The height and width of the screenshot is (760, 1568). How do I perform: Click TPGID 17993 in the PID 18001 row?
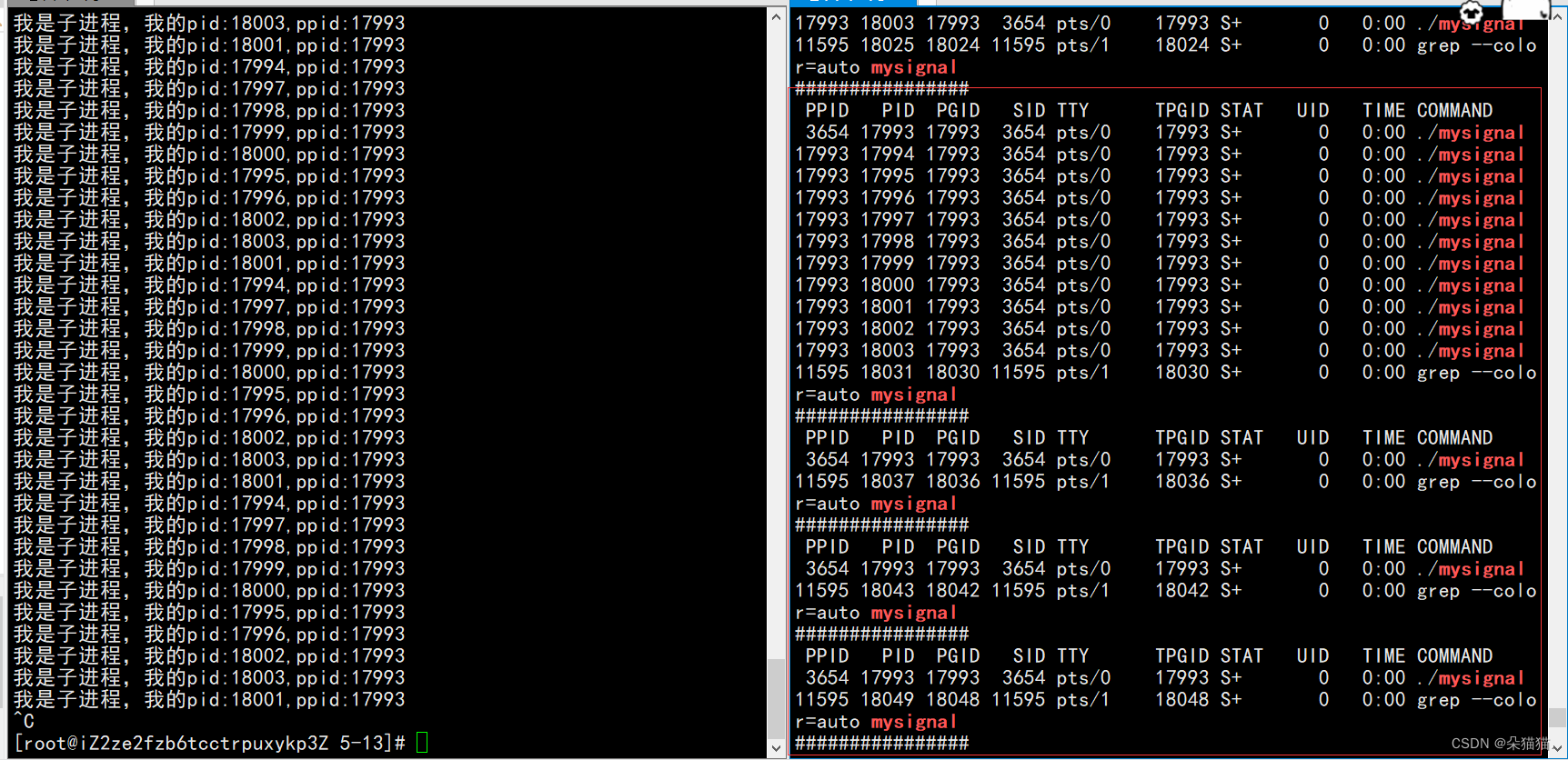1181,306
